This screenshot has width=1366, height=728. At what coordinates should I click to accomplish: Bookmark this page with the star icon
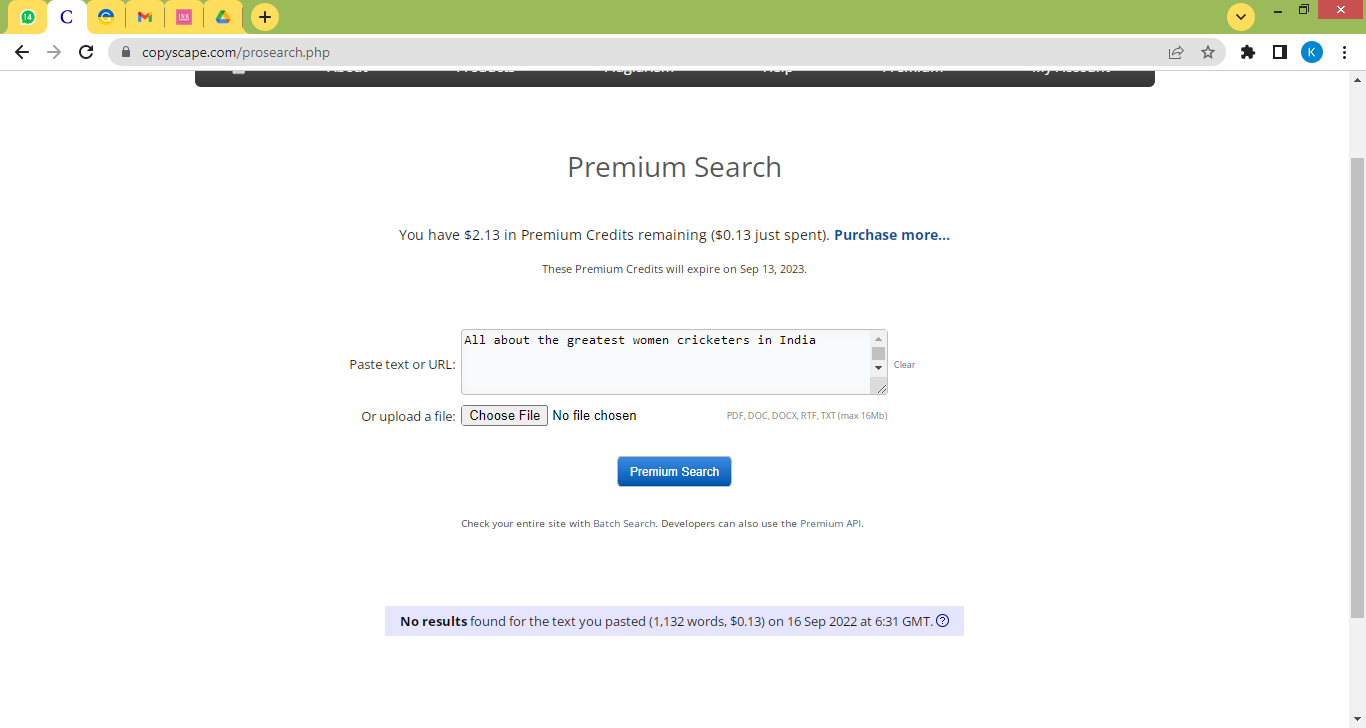point(1208,52)
